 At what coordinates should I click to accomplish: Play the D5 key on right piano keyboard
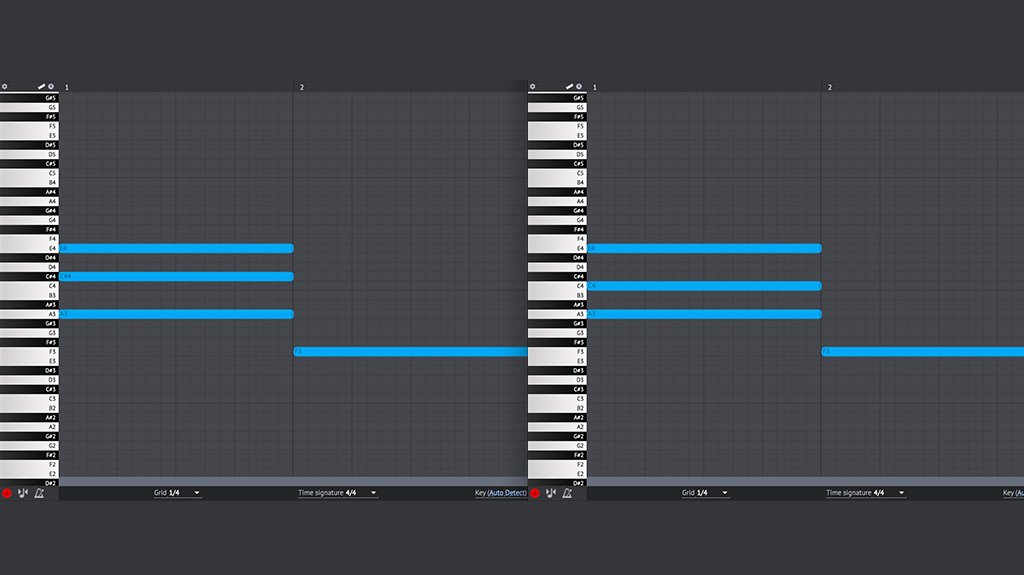pyautogui.click(x=557, y=154)
